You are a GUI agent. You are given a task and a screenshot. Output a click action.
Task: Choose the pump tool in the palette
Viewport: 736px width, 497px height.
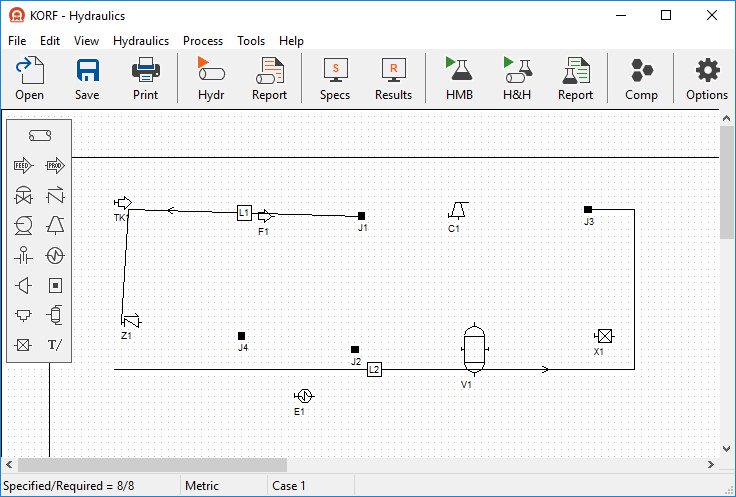click(x=24, y=225)
